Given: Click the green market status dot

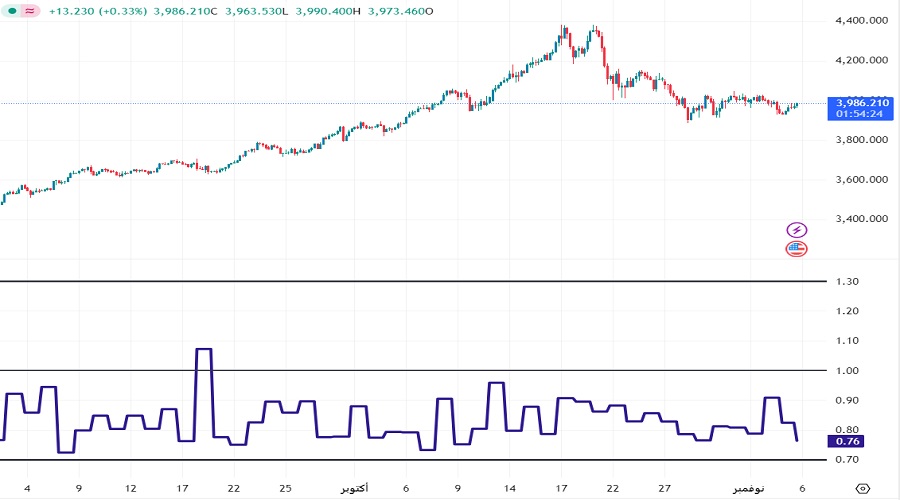Looking at the screenshot, I should point(10,11).
